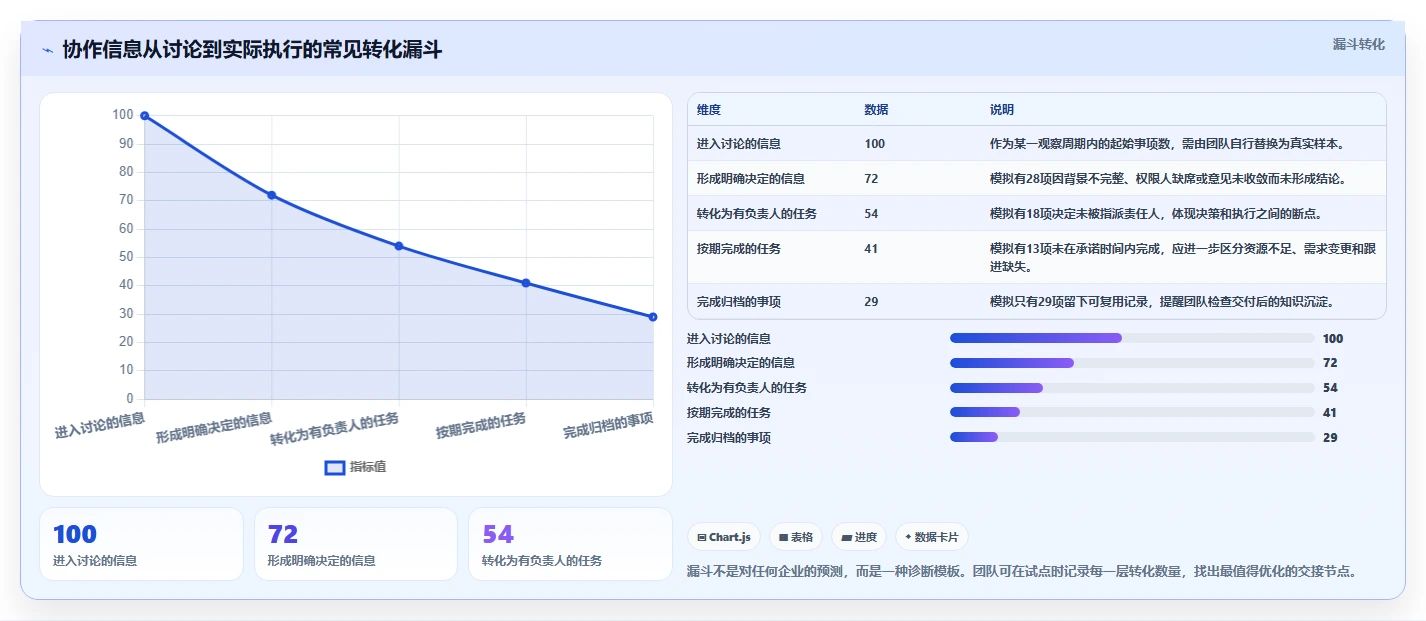Screen dimensions: 1426x621
Task: Click the 进度 tag pill
Action: [858, 537]
